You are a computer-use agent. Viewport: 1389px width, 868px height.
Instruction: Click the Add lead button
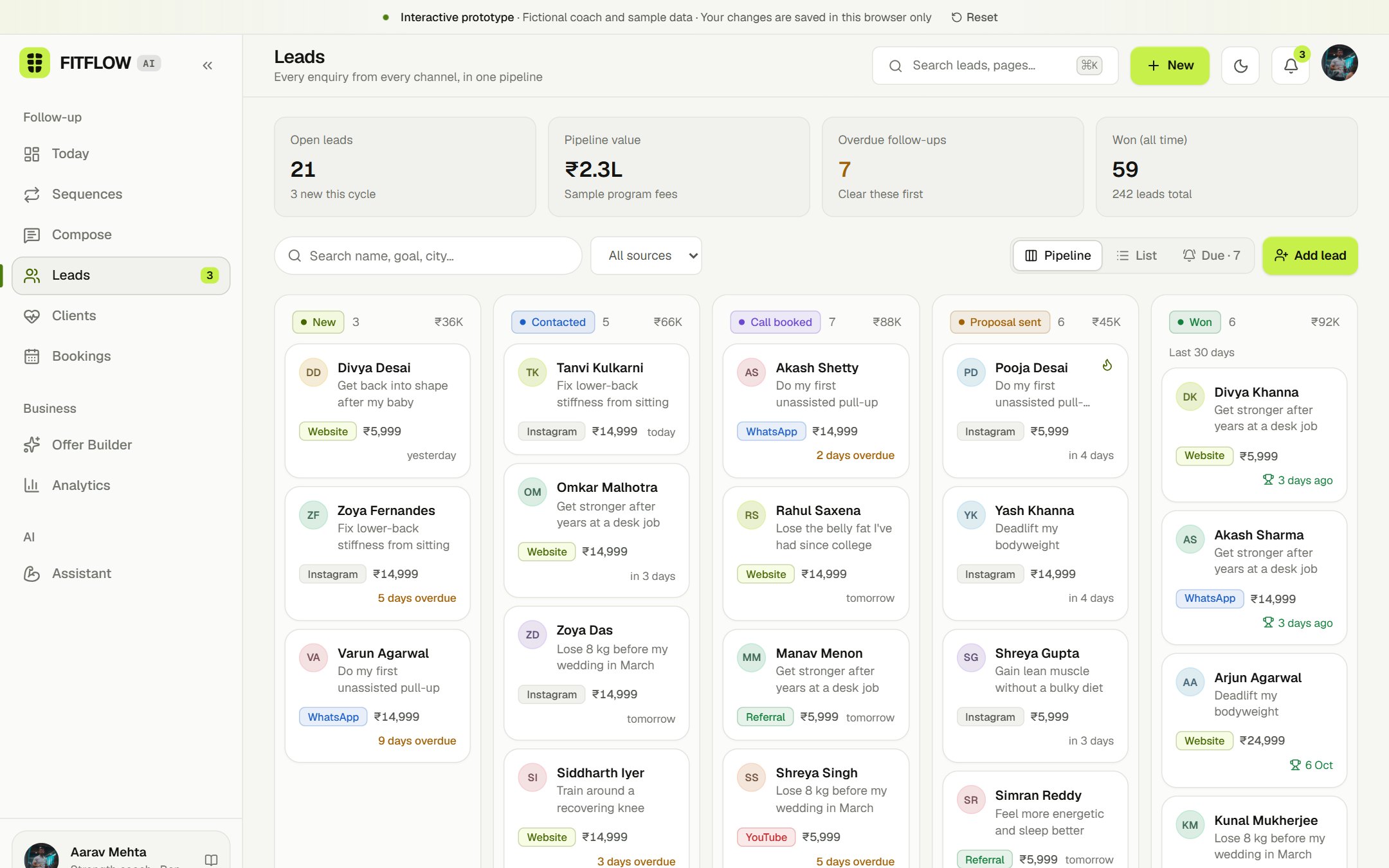(1310, 256)
